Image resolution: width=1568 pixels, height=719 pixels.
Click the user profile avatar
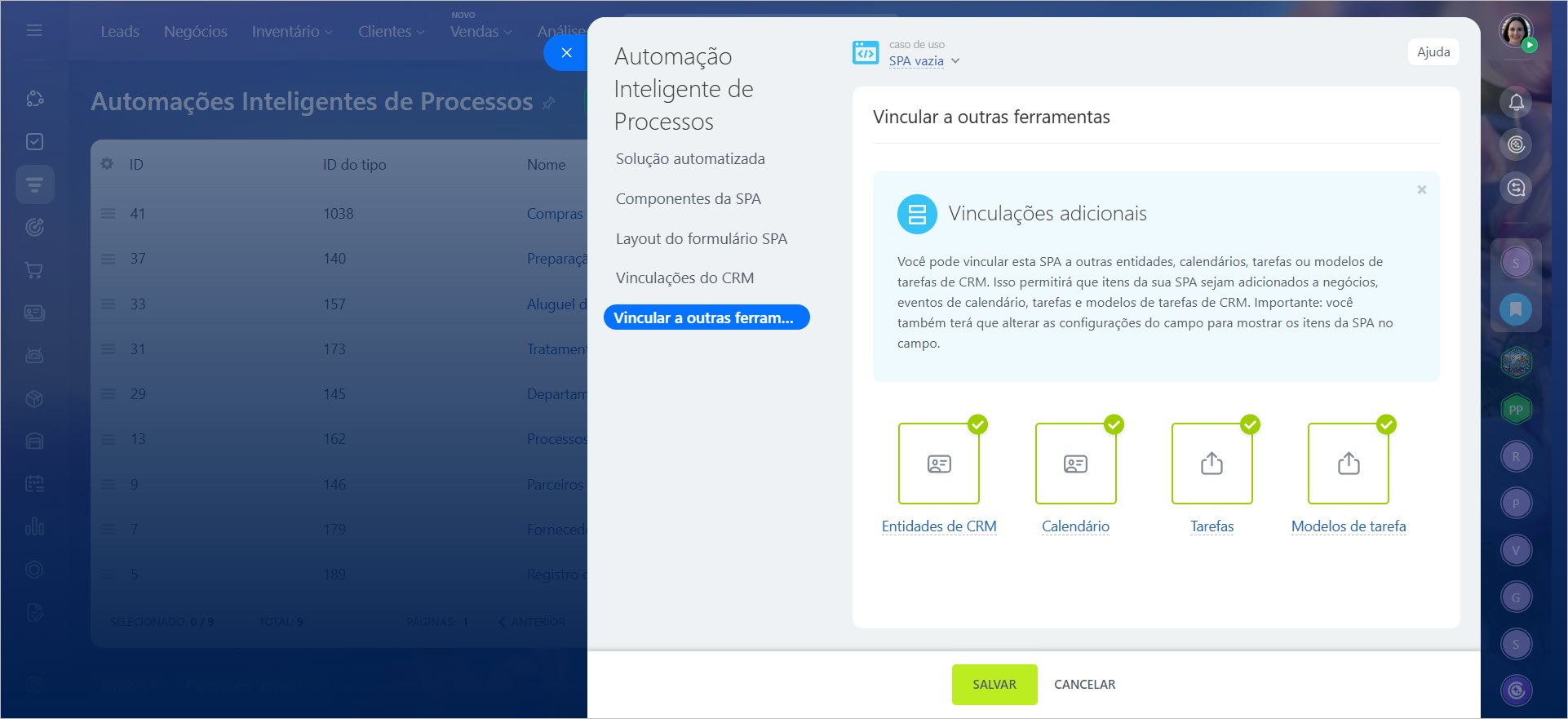click(1516, 31)
